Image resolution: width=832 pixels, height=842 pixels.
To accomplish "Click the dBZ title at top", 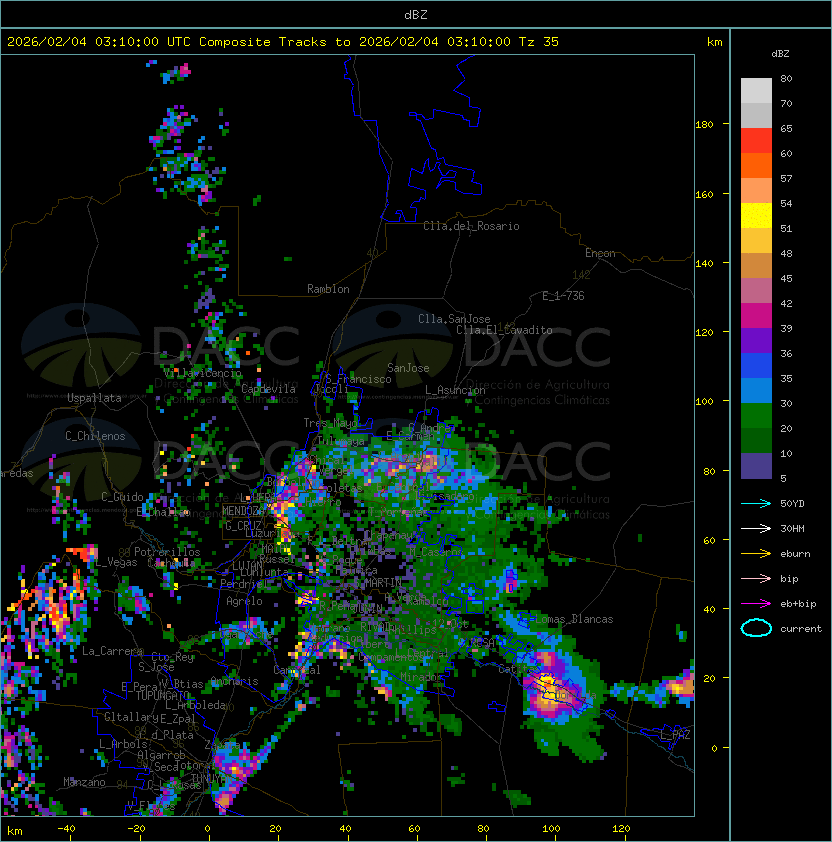I will (x=416, y=15).
